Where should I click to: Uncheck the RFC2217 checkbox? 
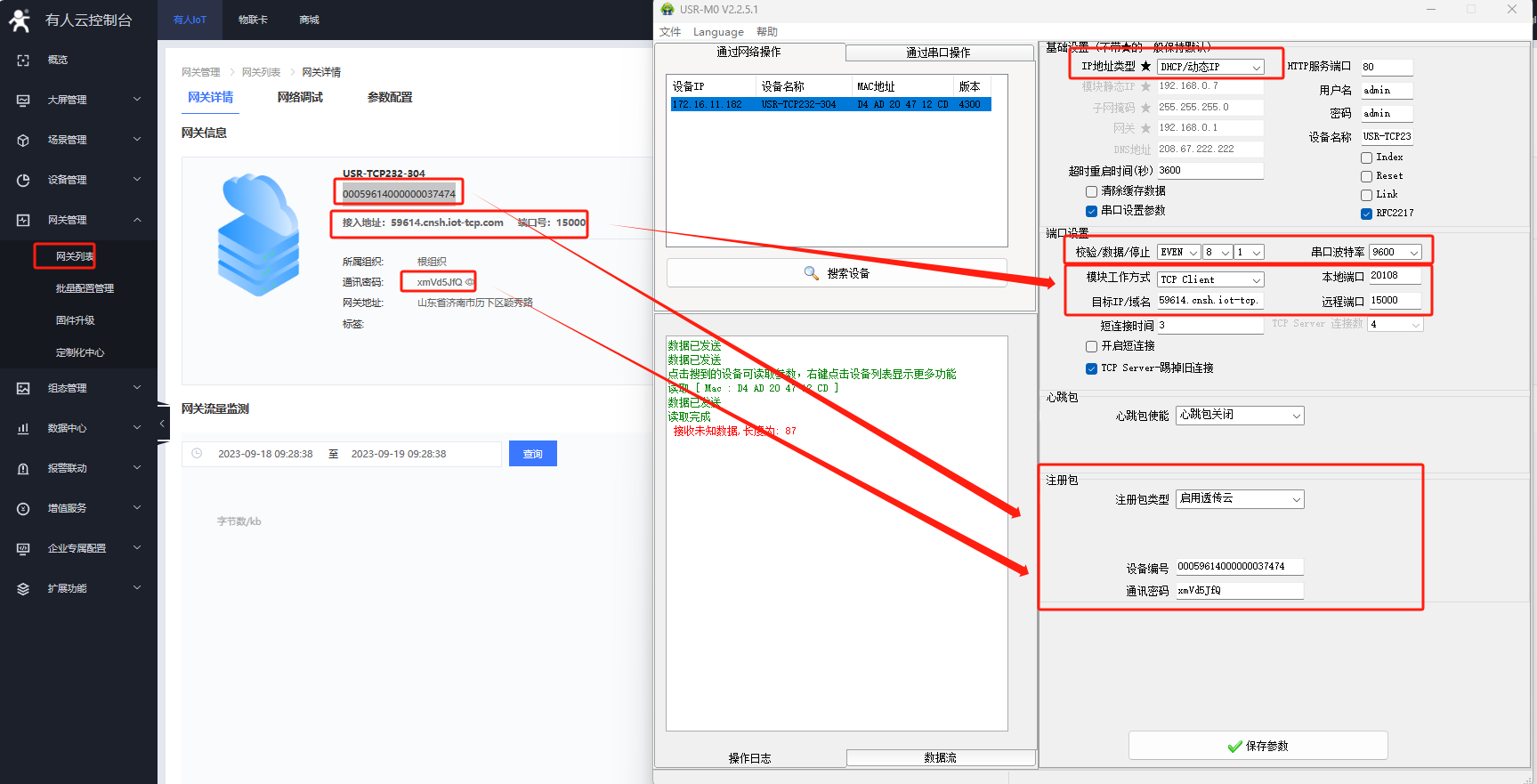pyautogui.click(x=1366, y=214)
